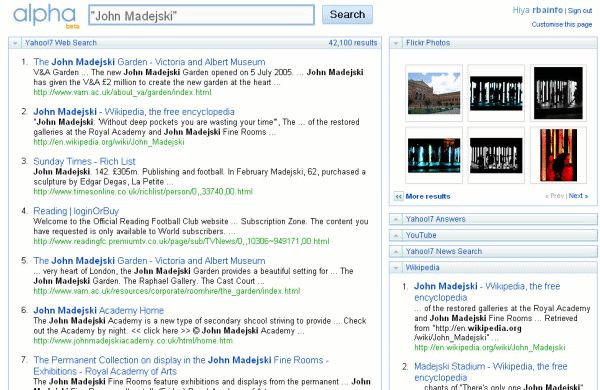This screenshot has height=390, width=600.
Task: Click the Yahoo!7 News Search panel title
Action: tap(443, 251)
